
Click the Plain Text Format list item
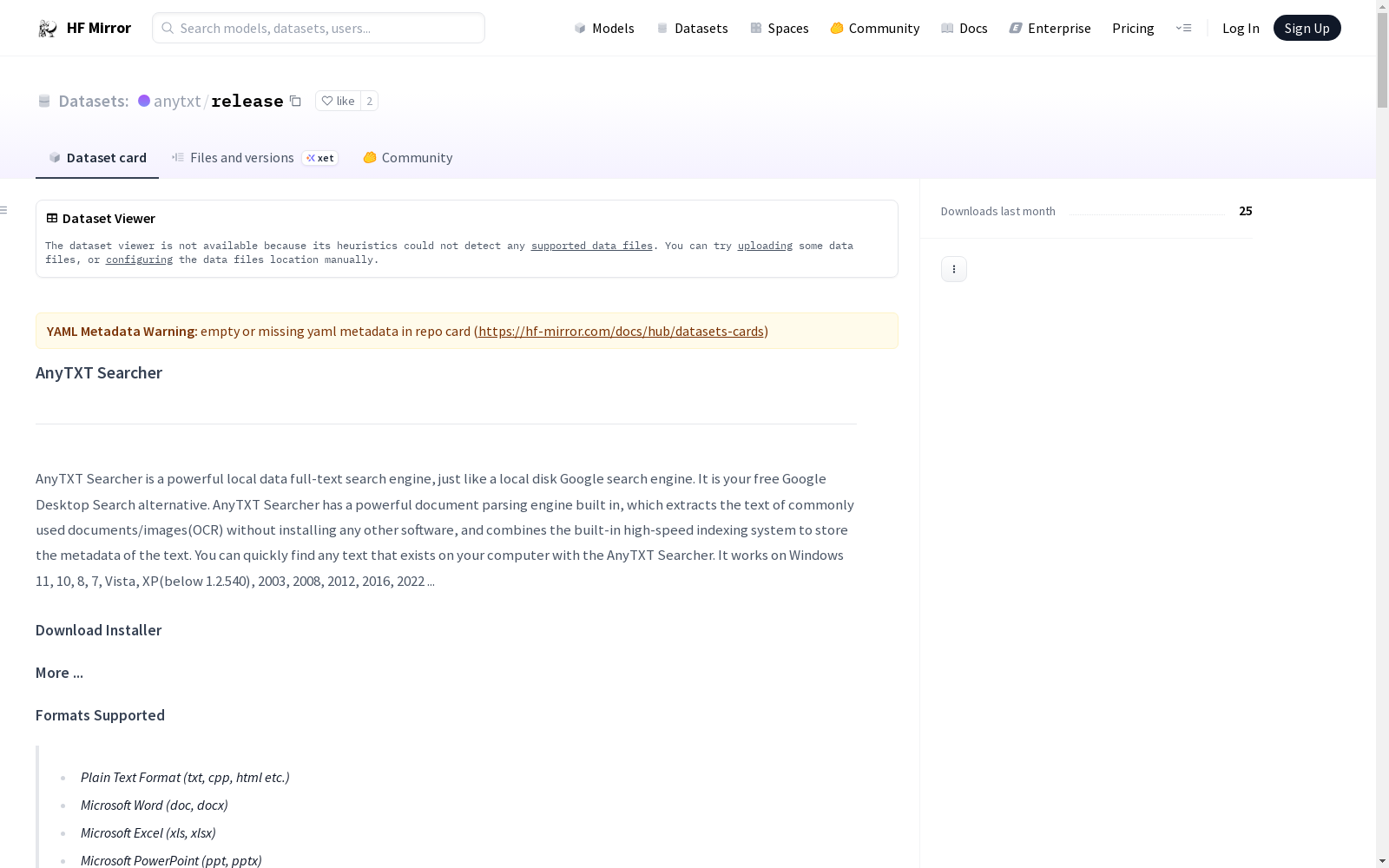pyautogui.click(x=185, y=777)
